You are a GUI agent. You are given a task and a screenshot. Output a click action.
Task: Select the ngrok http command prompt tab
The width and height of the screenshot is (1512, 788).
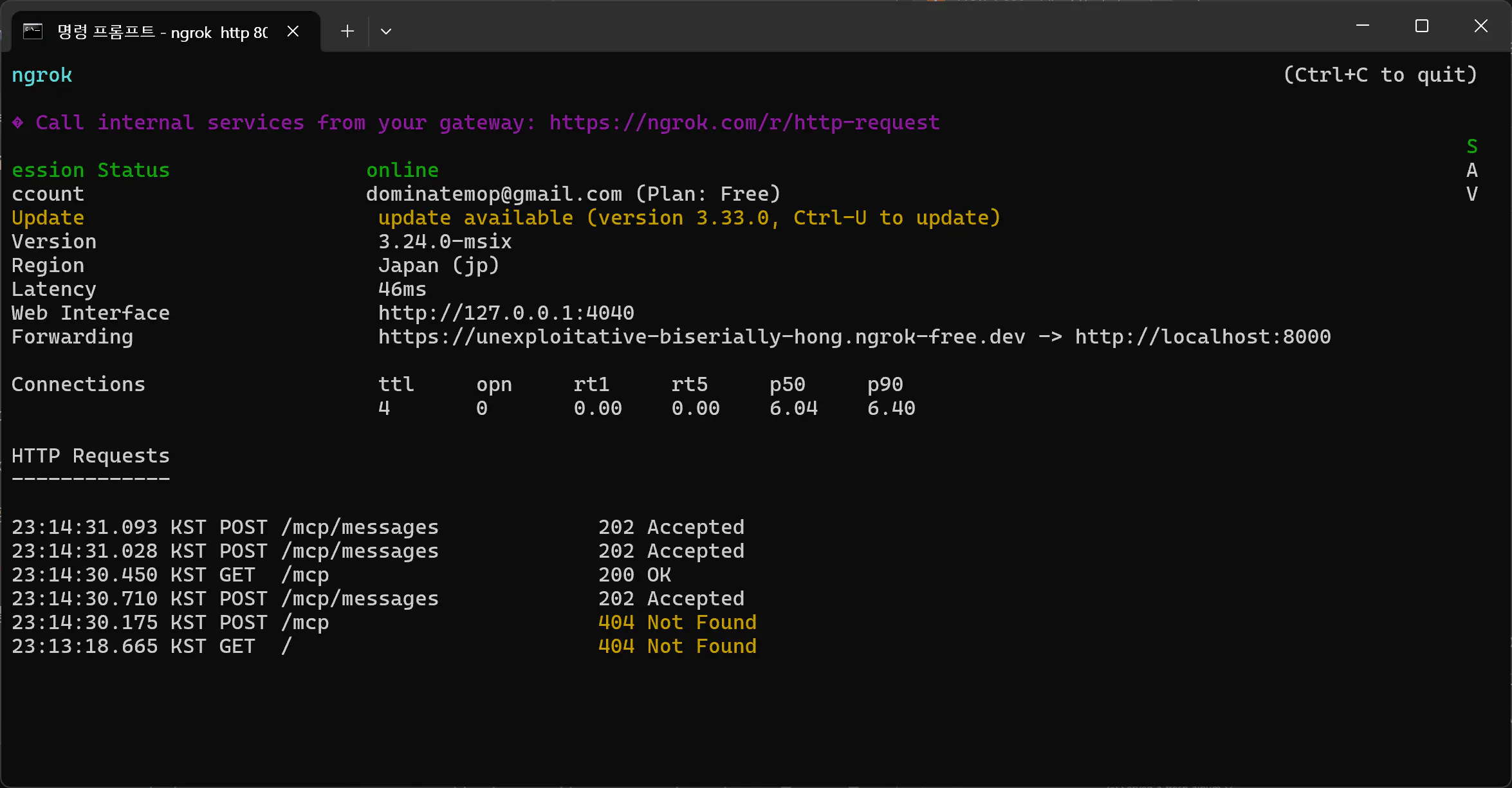coord(162,32)
